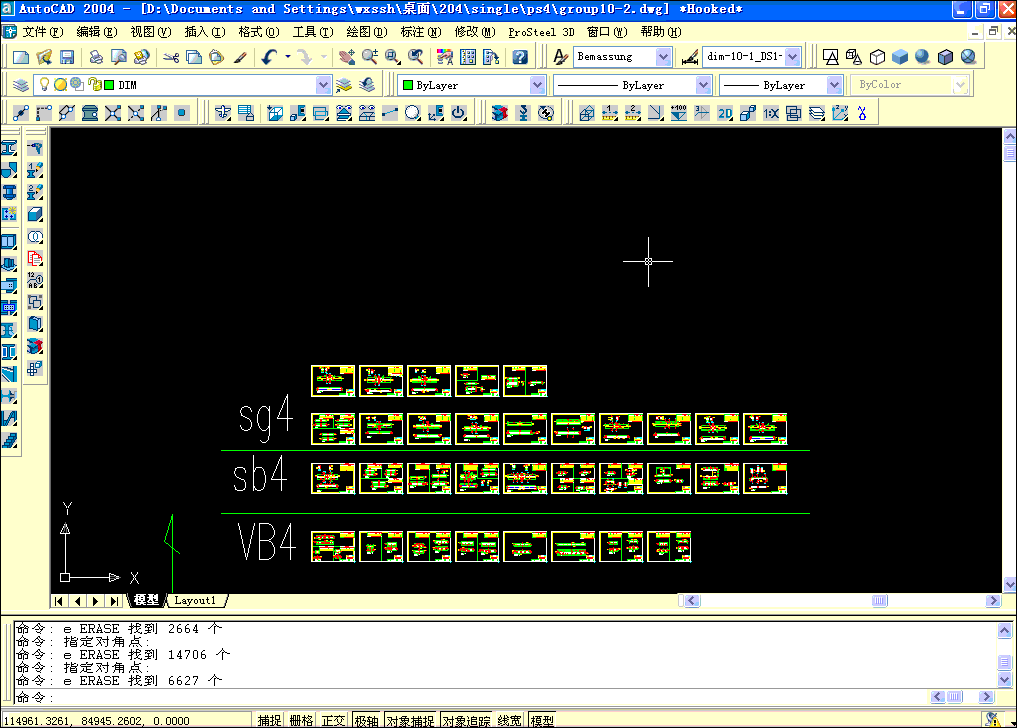Open the Bemassung text style dropdown

pos(663,57)
